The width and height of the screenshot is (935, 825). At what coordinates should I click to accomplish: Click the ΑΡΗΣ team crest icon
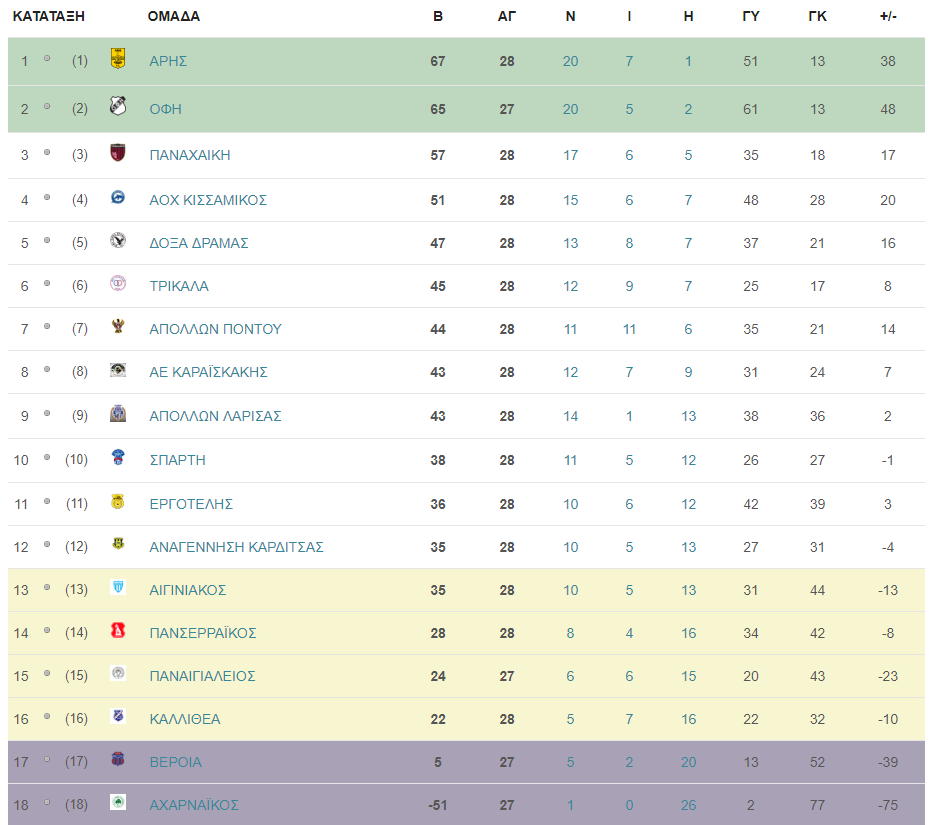coord(118,58)
